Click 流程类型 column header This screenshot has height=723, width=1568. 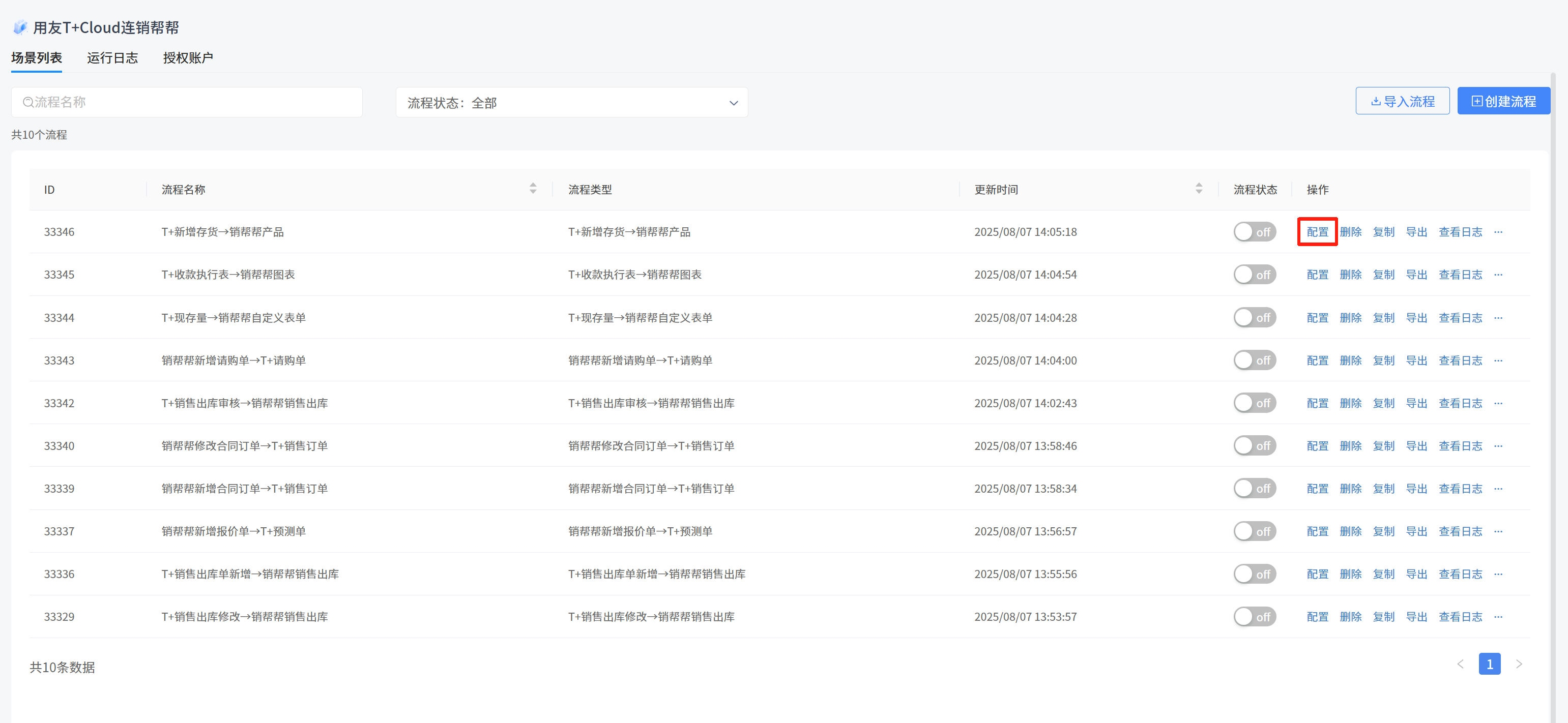[590, 189]
